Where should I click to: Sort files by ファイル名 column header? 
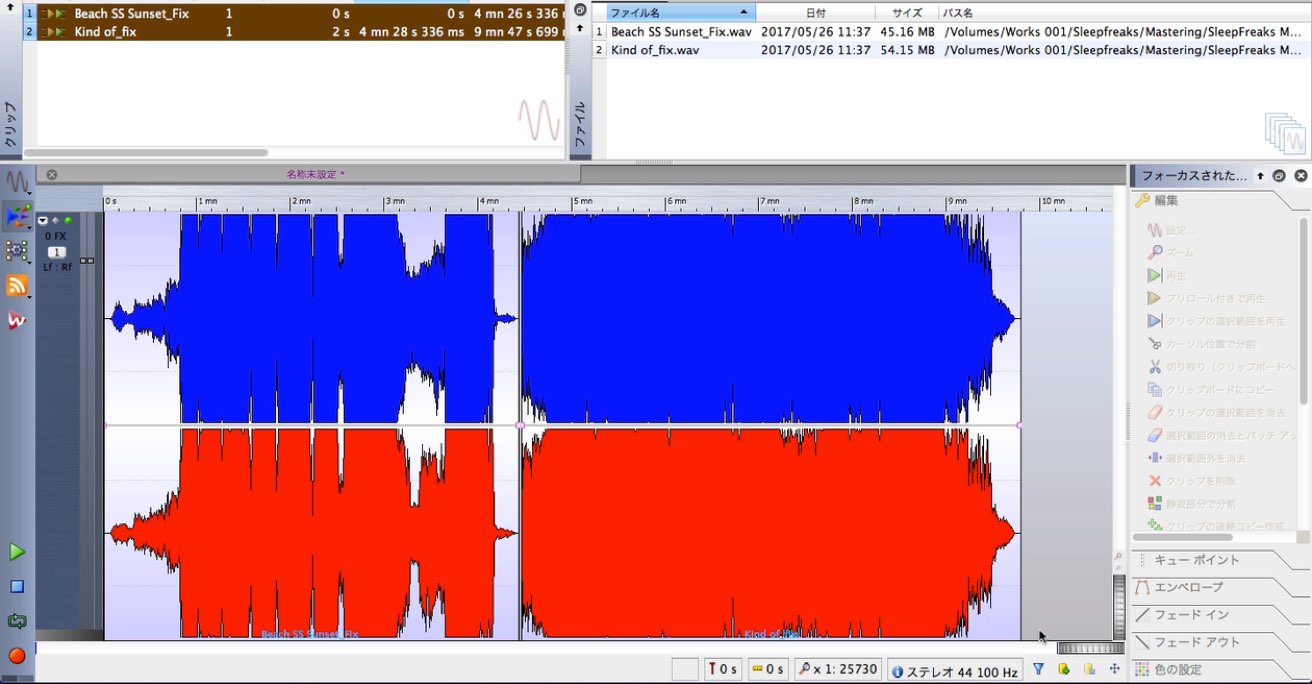coord(681,13)
